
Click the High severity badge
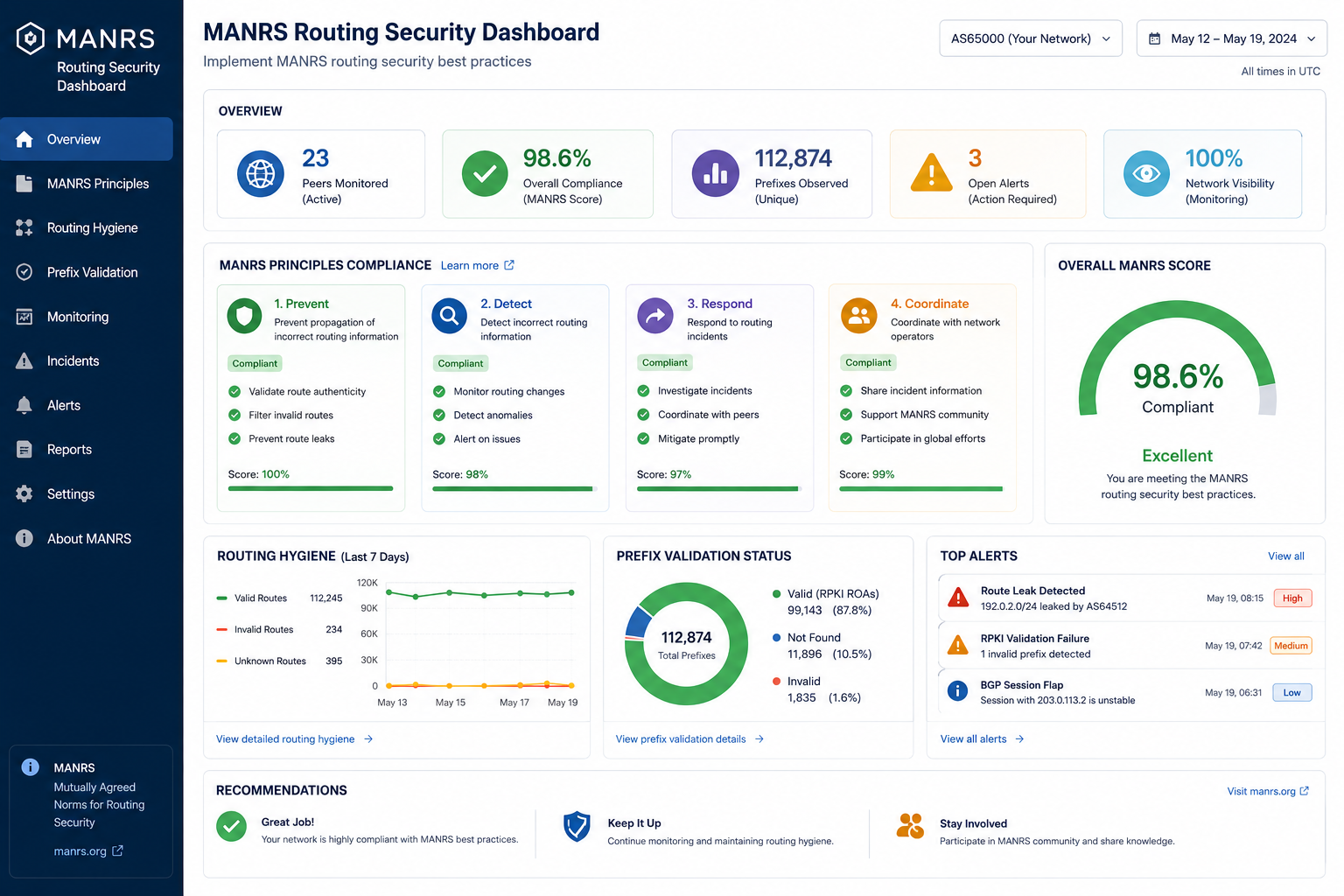(1292, 598)
